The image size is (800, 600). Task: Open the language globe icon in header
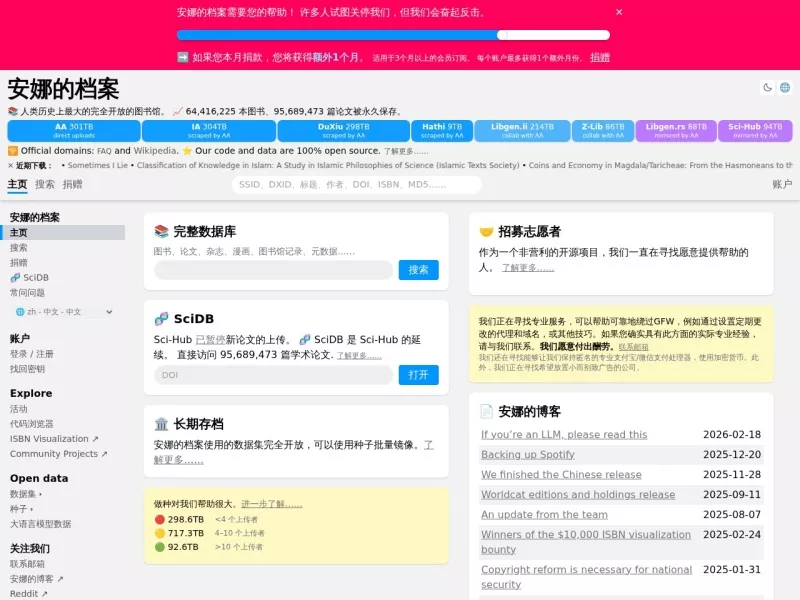click(785, 87)
